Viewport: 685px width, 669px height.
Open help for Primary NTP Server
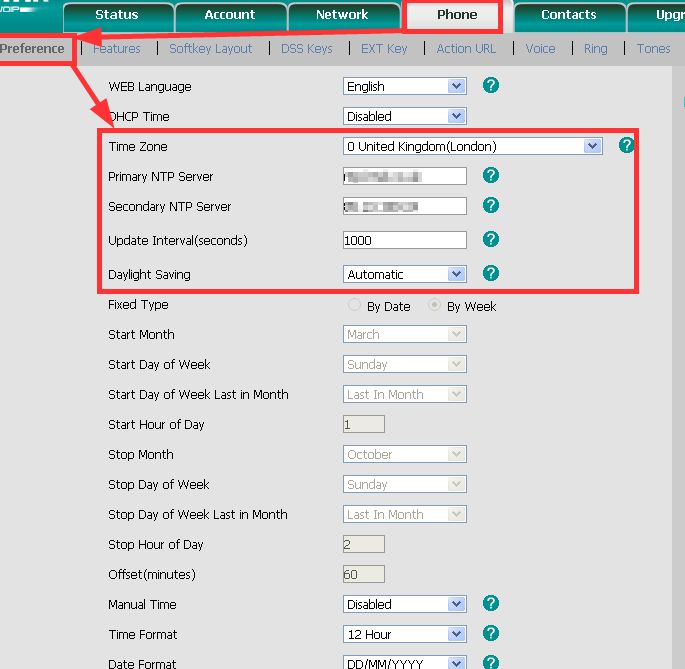491,175
